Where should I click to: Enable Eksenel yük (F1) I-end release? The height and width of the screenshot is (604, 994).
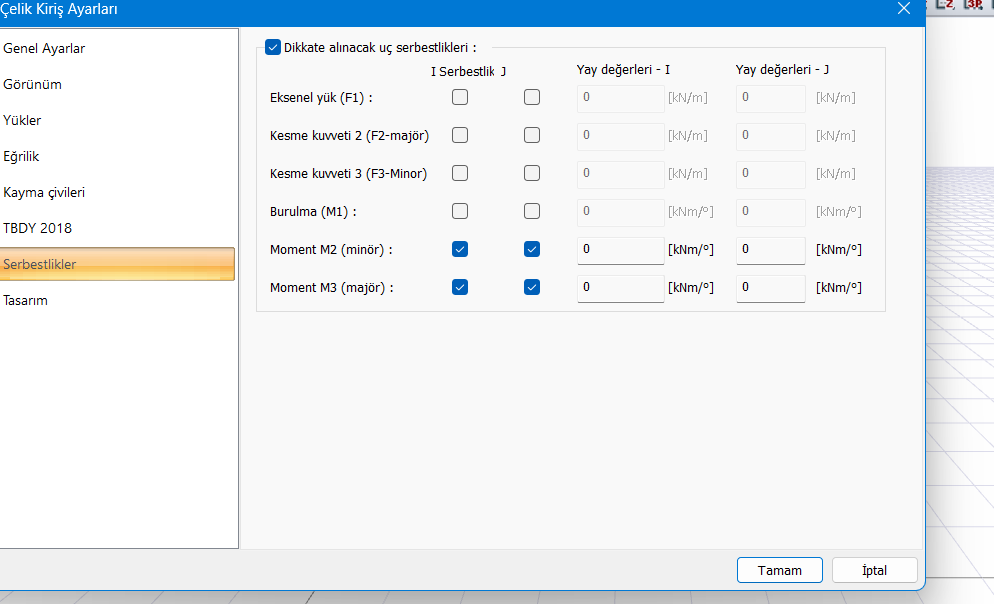click(x=460, y=97)
